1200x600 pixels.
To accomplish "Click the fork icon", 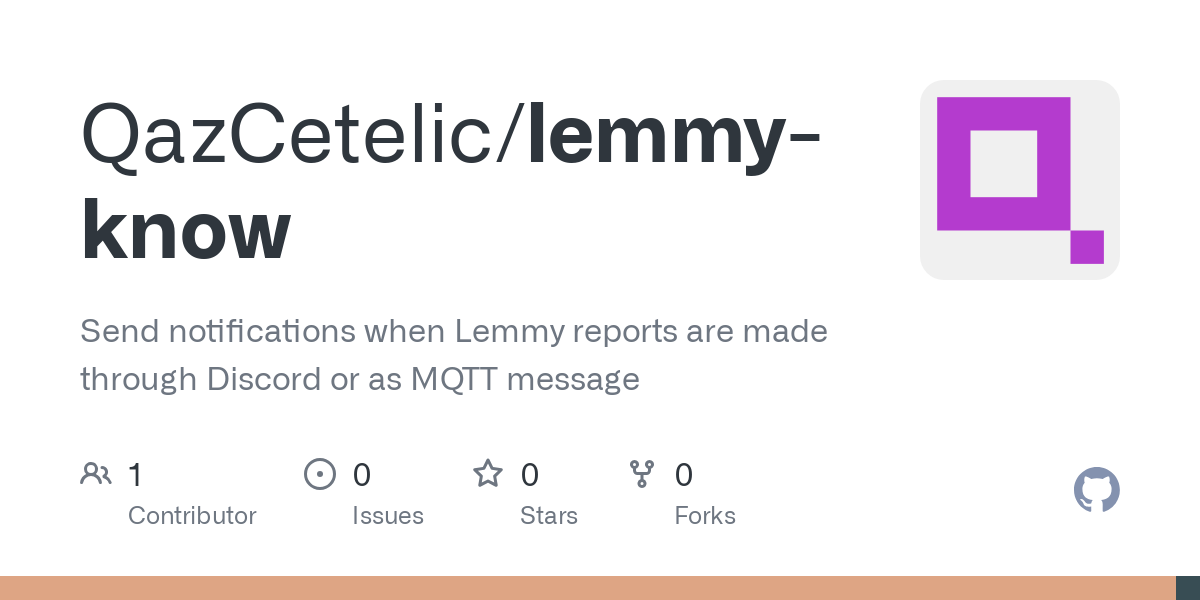I will (x=642, y=474).
